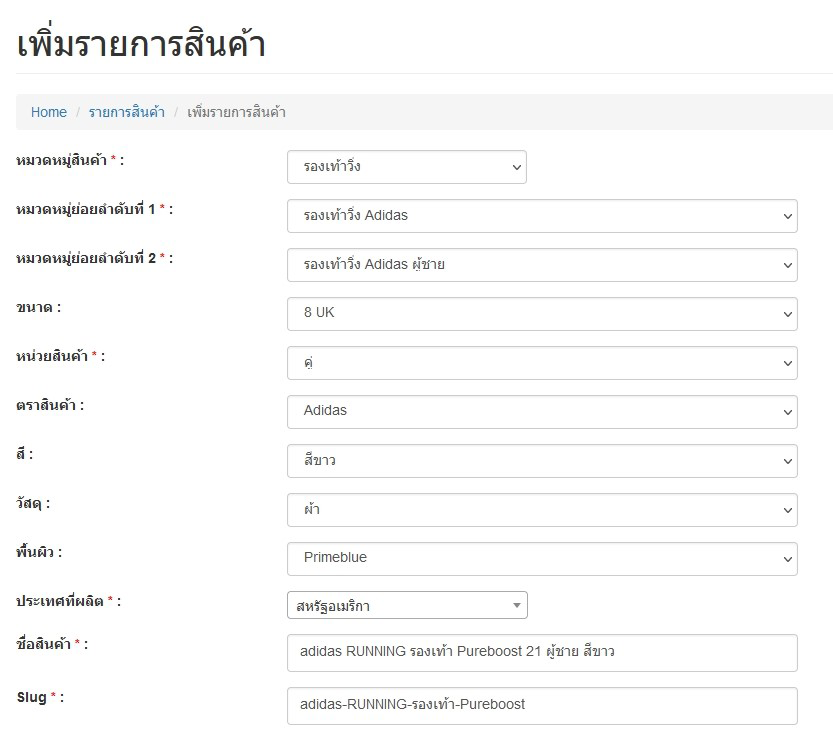Open the ตราสินค้า dropdown showing Adidas

[541, 411]
